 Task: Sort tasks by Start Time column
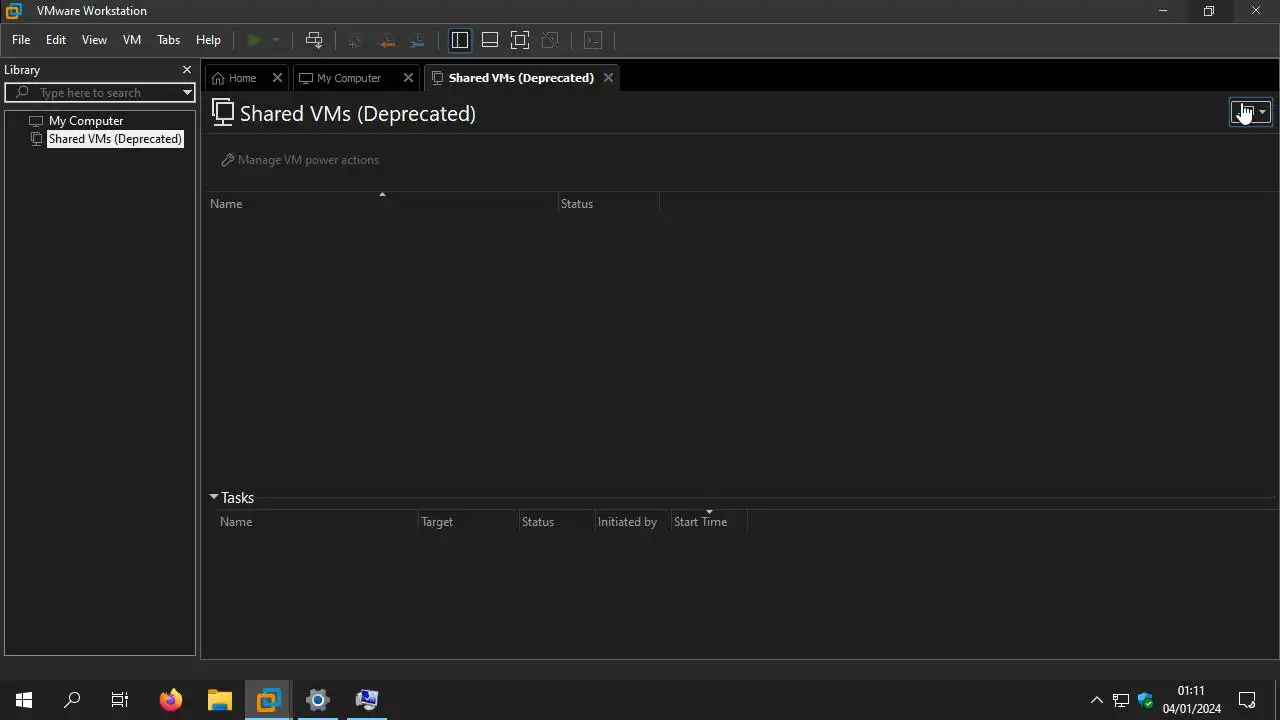[709, 522]
